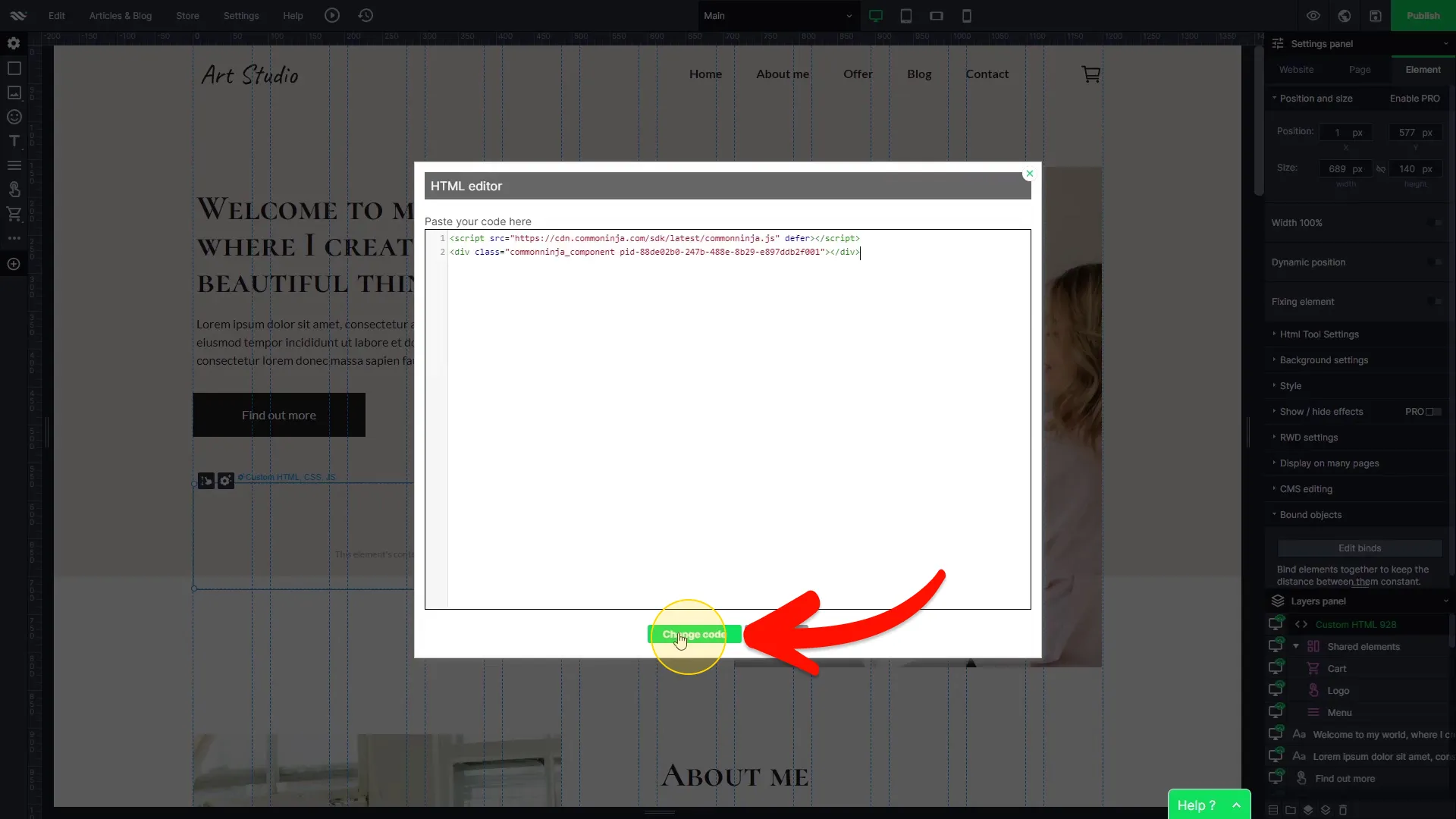Viewport: 1456px width, 819px height.
Task: Click the play tutorial icon in top bar
Action: click(332, 15)
